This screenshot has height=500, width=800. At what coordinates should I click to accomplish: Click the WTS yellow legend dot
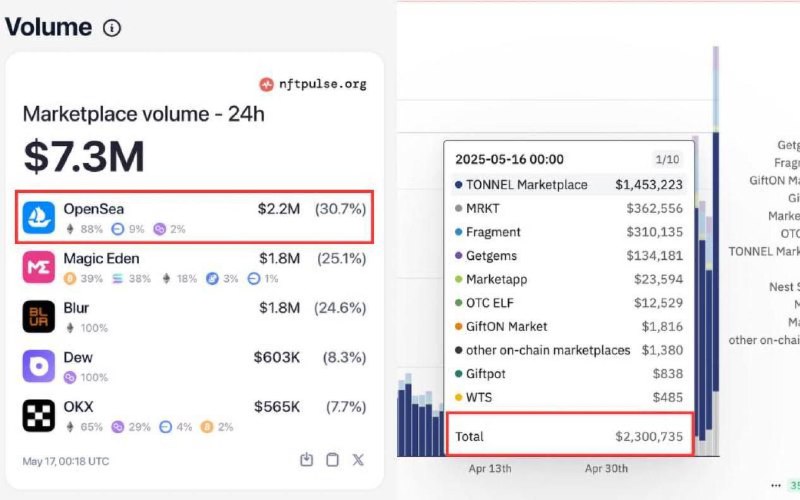[458, 397]
